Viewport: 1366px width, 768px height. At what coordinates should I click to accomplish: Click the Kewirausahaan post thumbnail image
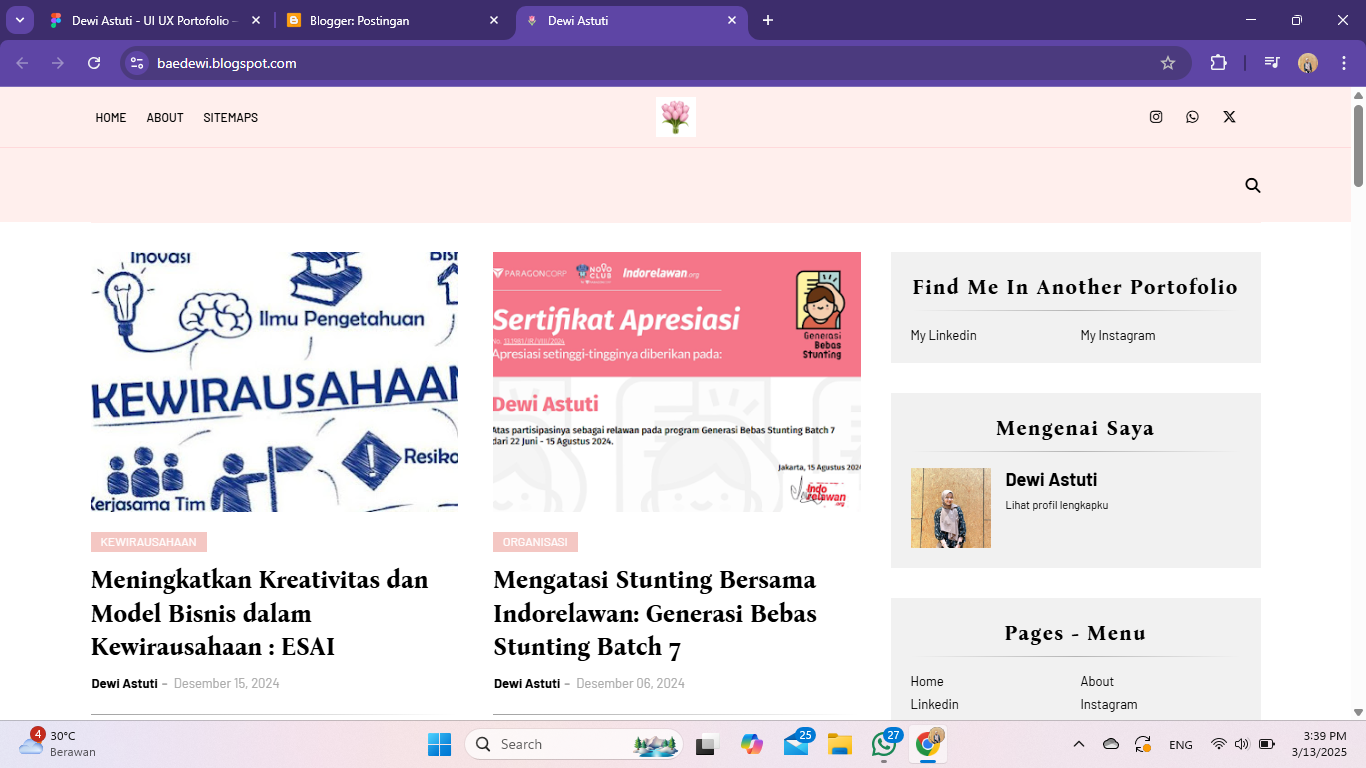coord(274,382)
